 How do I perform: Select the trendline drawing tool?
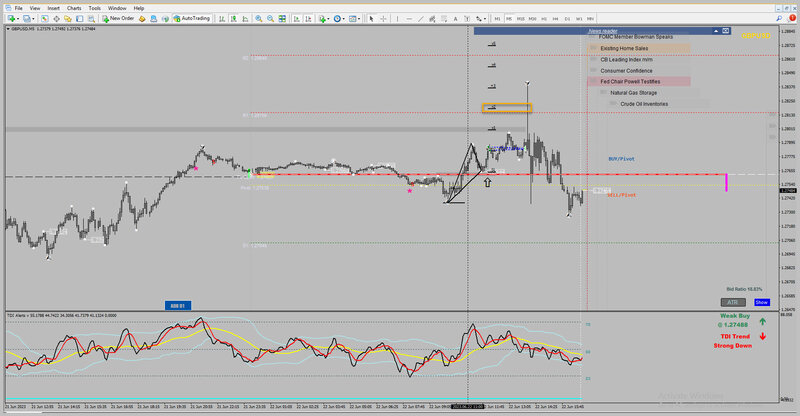point(420,18)
